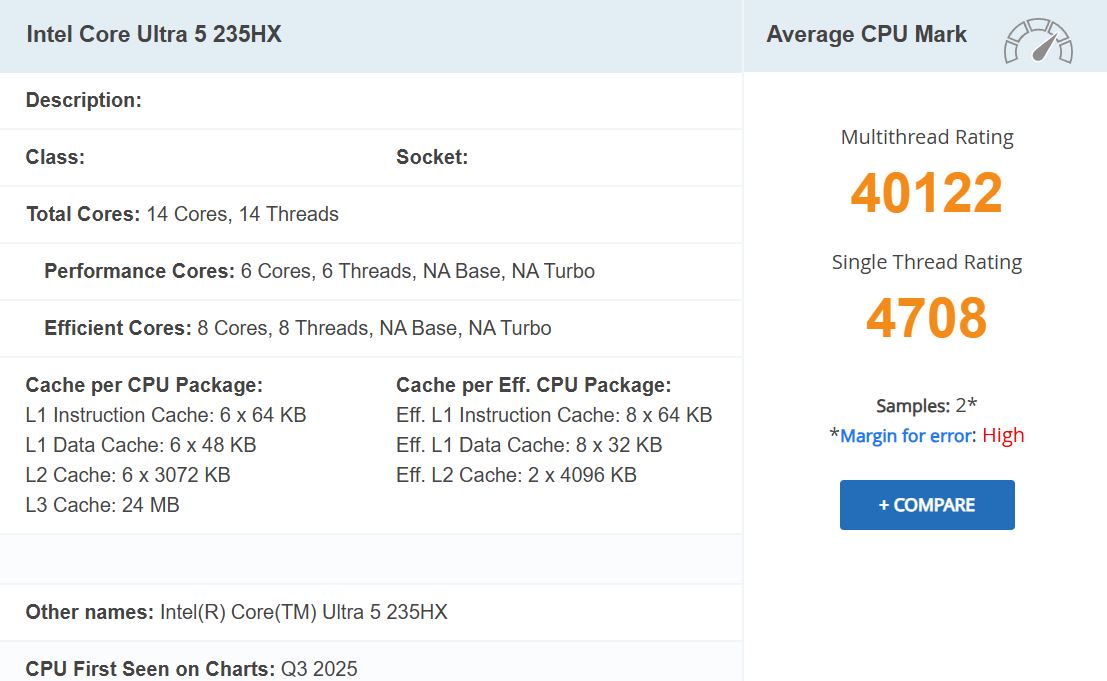
Task: Select the Multithread Rating value 40122
Action: 926,194
